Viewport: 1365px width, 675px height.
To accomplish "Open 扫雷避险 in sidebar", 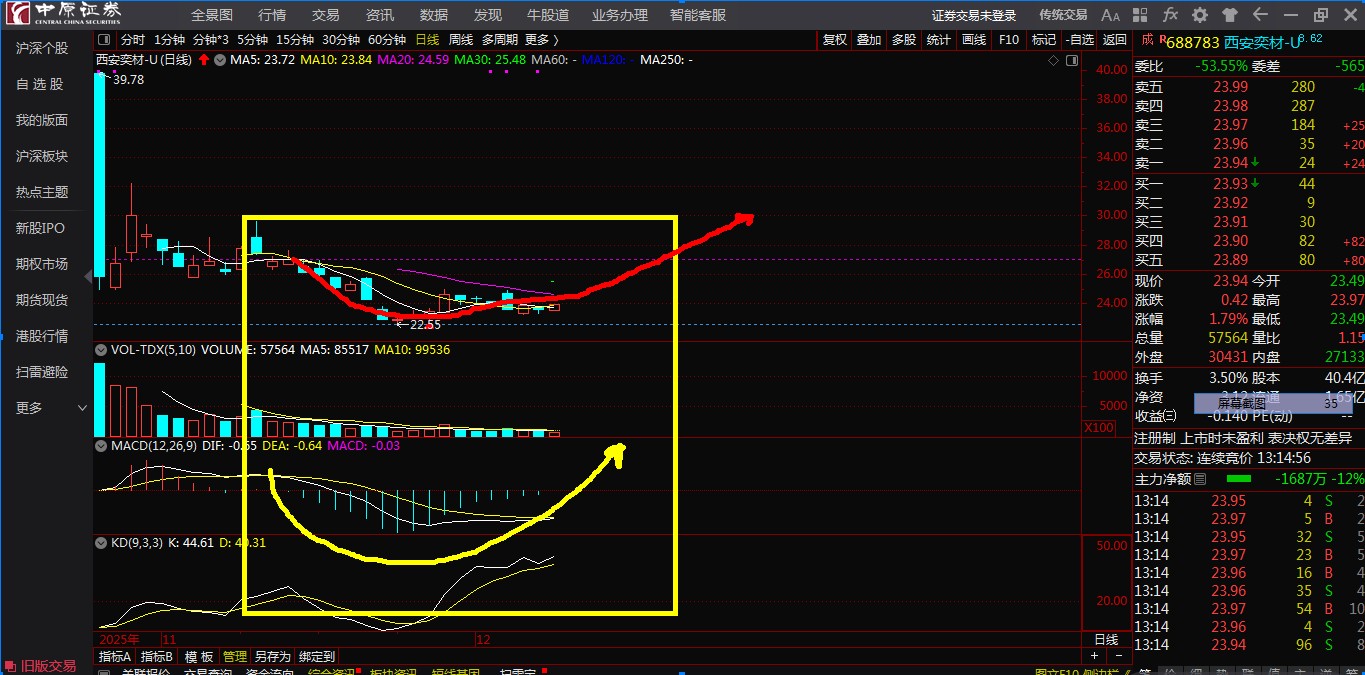I will 42,372.
